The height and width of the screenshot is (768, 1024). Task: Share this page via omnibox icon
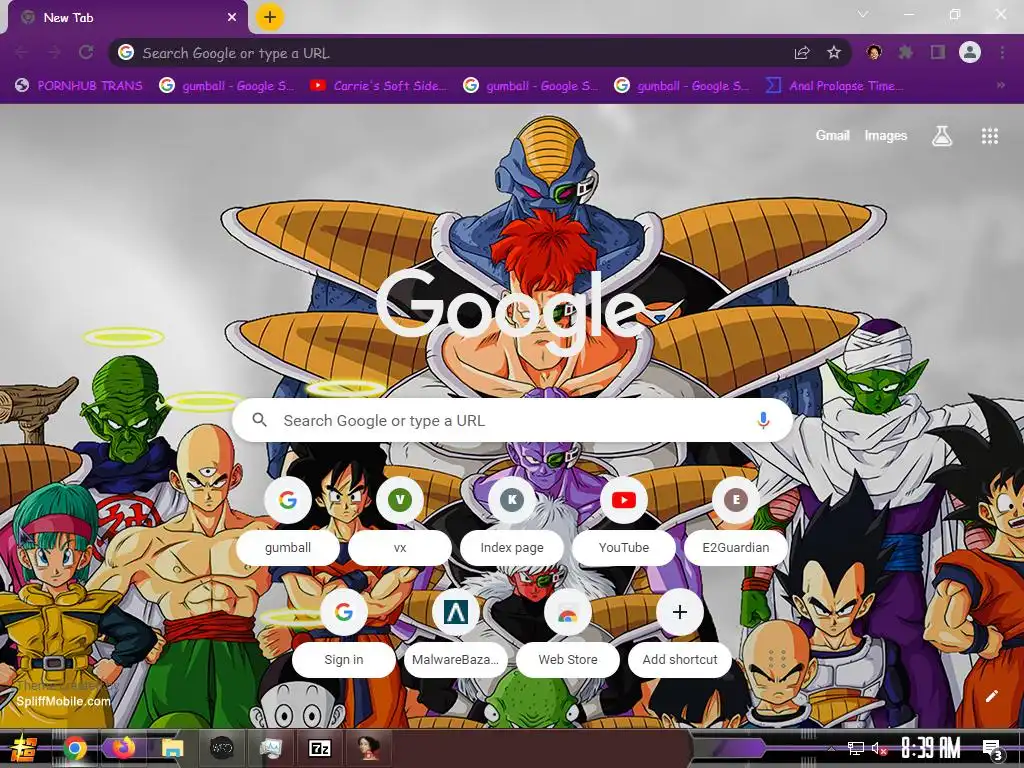pyautogui.click(x=802, y=53)
